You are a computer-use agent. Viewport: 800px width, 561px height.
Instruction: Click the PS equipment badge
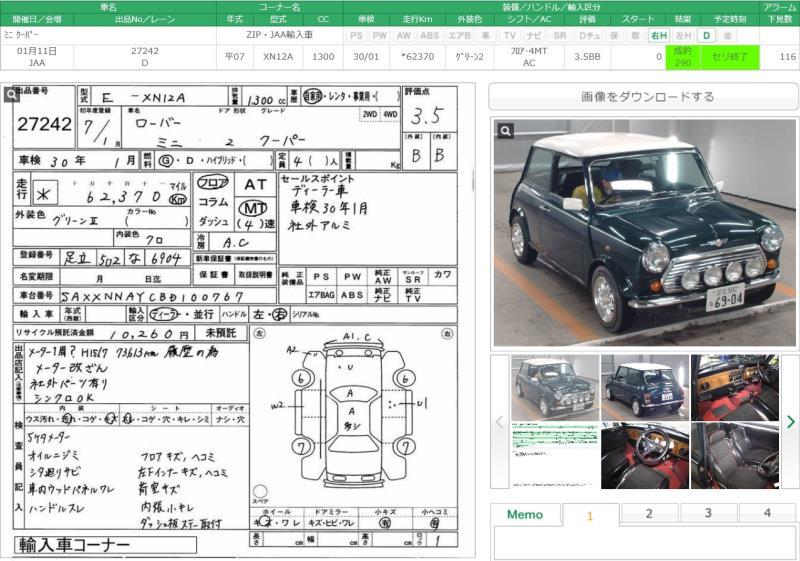click(356, 35)
